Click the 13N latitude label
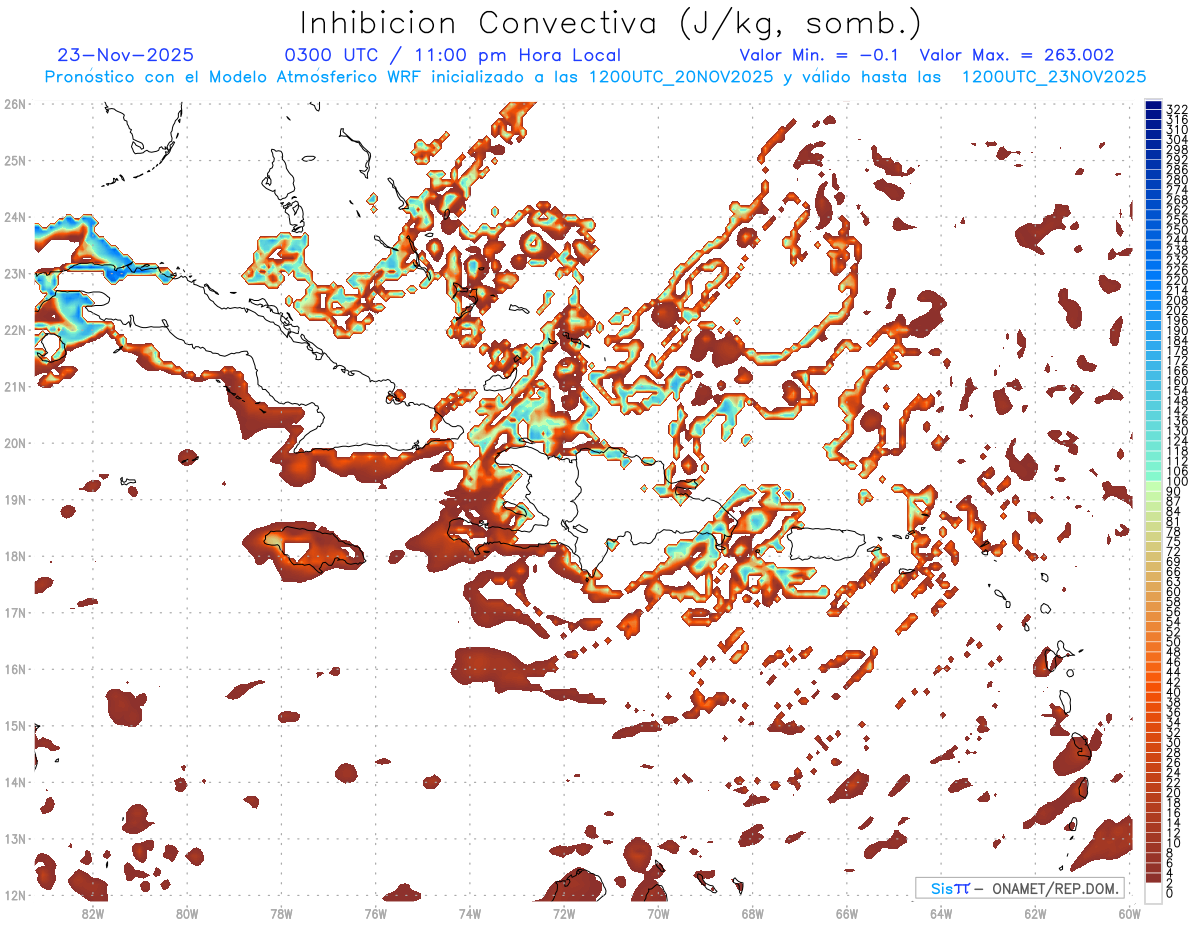The height and width of the screenshot is (927, 1200). 14,839
